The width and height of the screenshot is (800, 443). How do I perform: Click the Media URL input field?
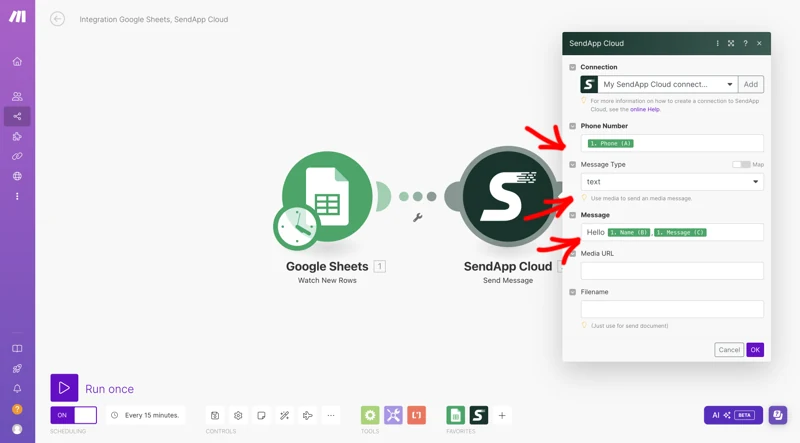pos(672,271)
